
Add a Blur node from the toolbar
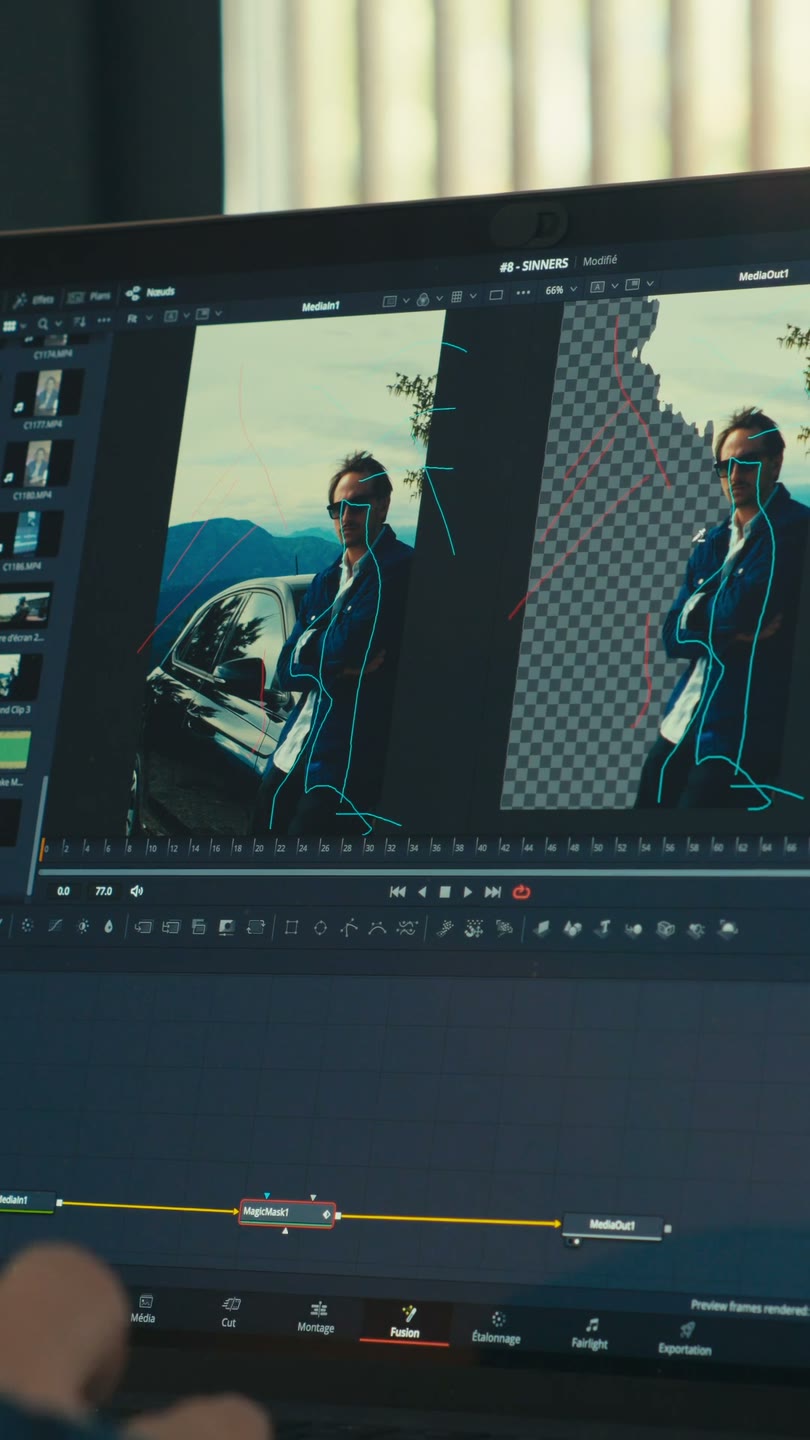pos(108,926)
